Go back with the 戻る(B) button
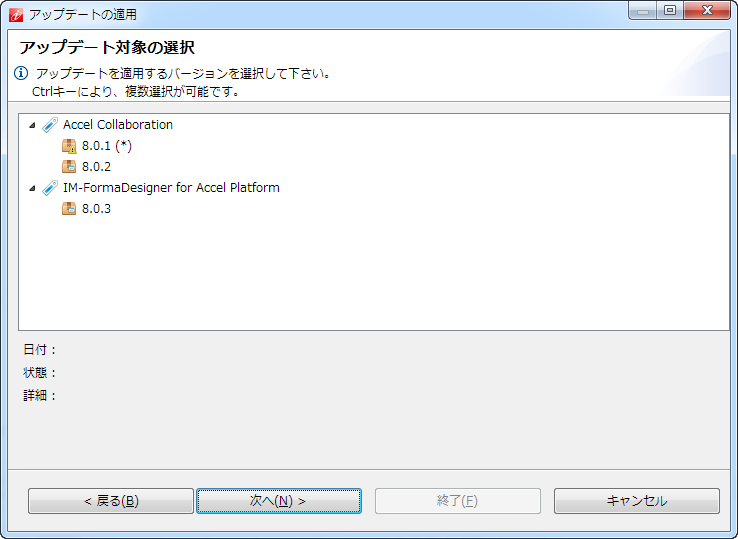The height and width of the screenshot is (539, 738). 111,501
